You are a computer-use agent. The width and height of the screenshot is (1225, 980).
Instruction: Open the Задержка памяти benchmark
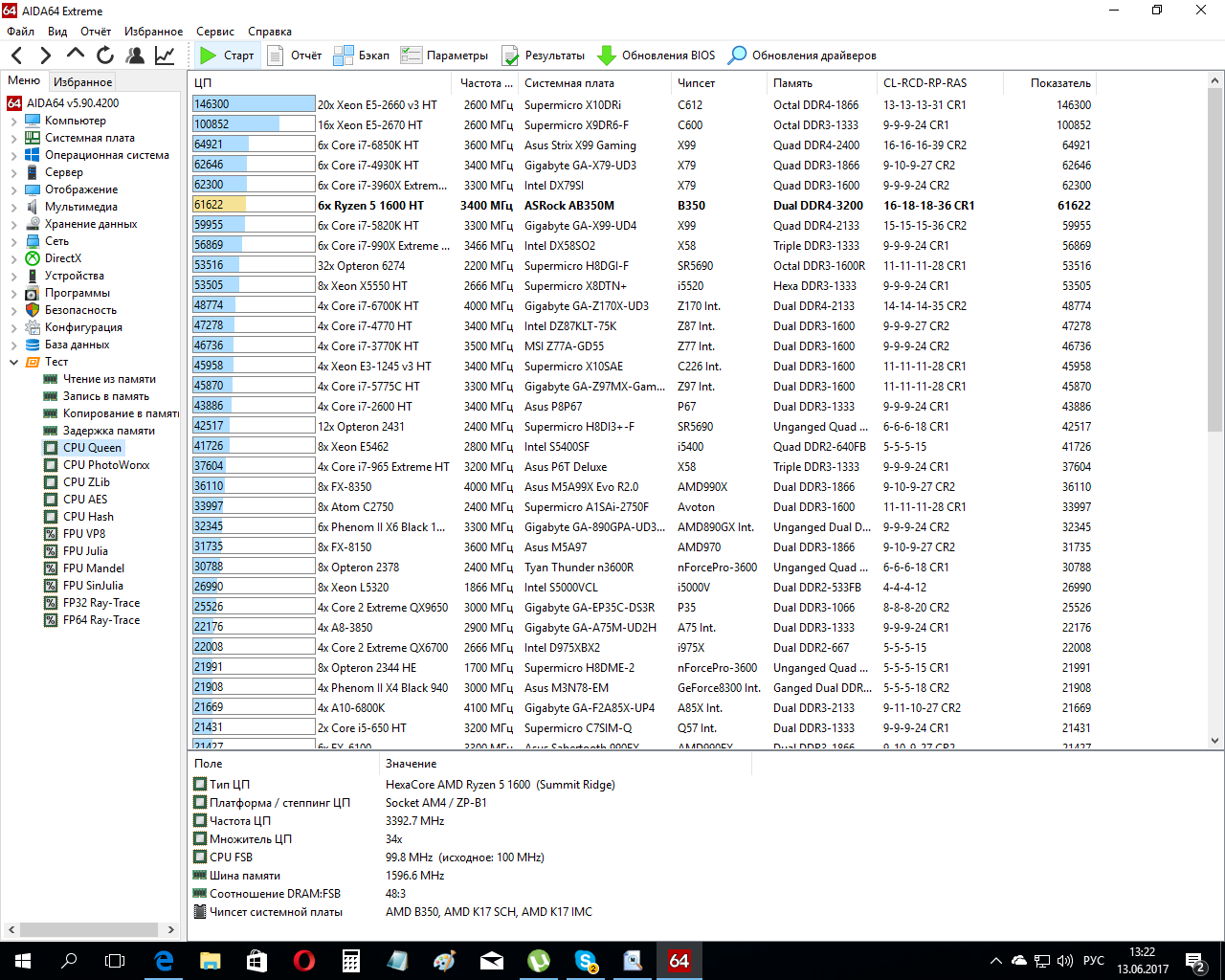[x=99, y=431]
